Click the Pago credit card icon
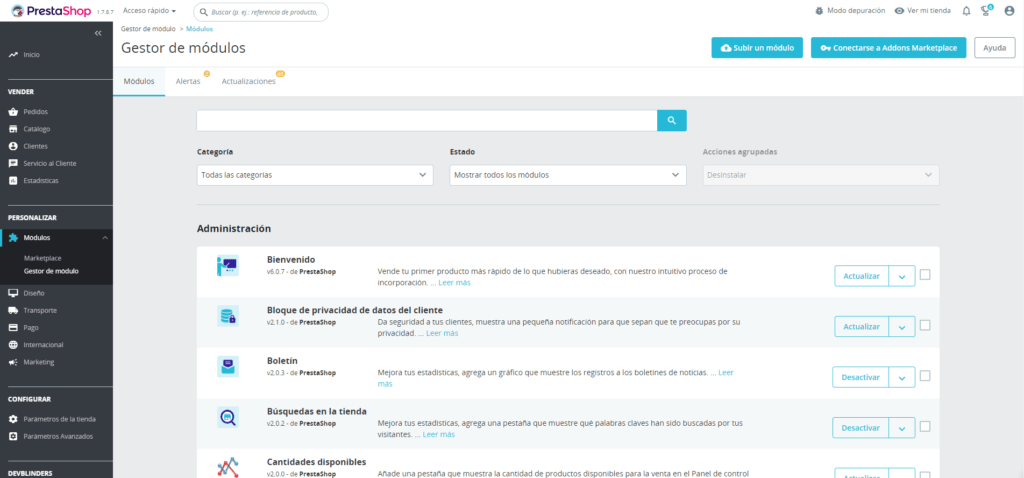 click(x=13, y=328)
